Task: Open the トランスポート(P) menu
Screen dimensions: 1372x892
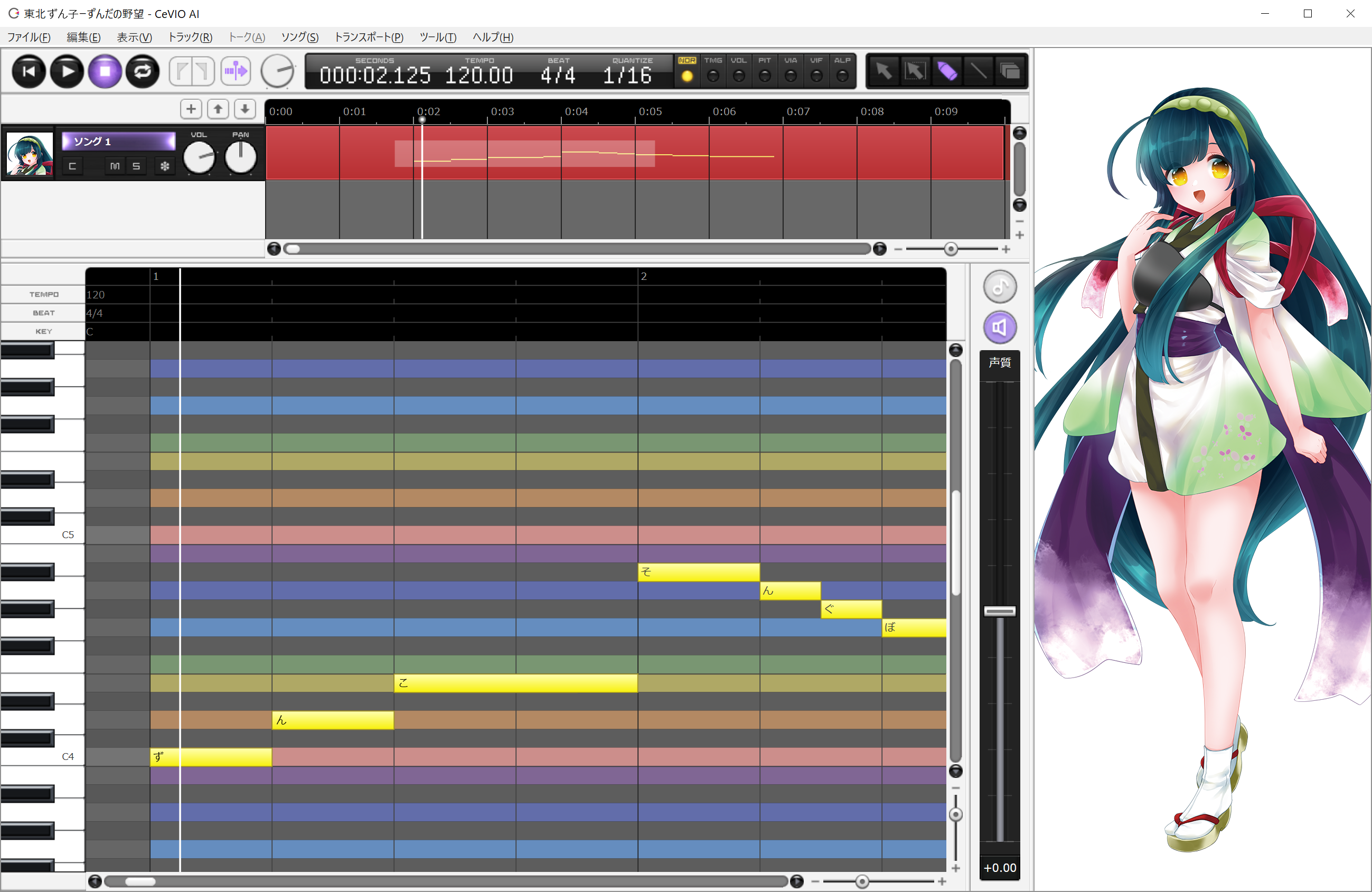Action: (369, 37)
